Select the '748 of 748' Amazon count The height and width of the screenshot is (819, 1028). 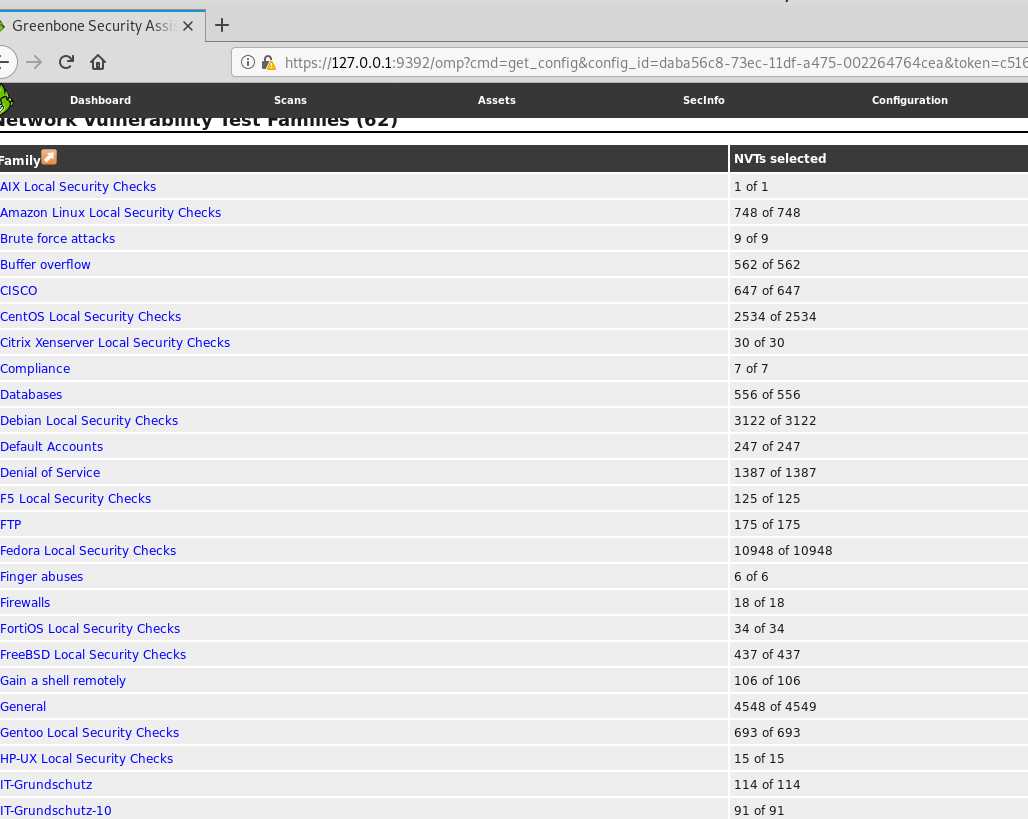pos(767,212)
